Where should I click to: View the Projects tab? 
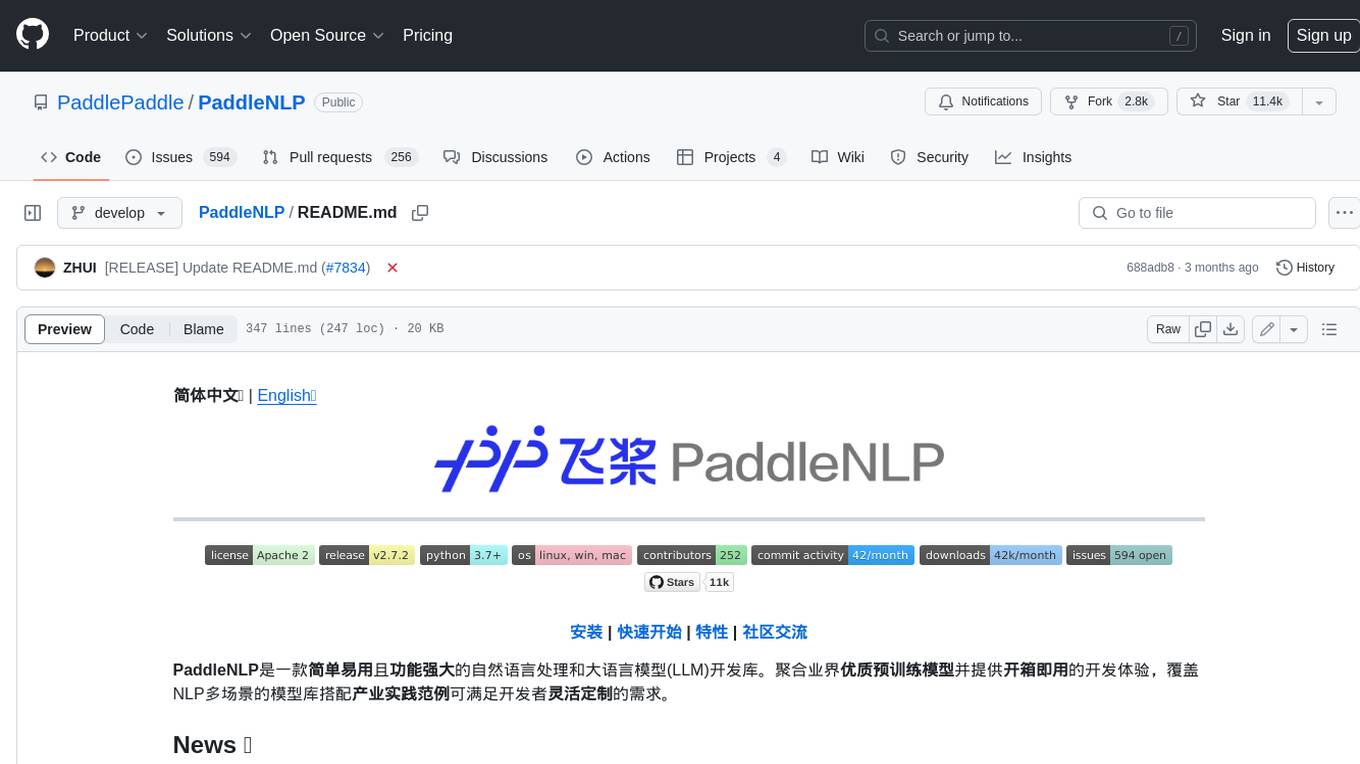[x=731, y=157]
